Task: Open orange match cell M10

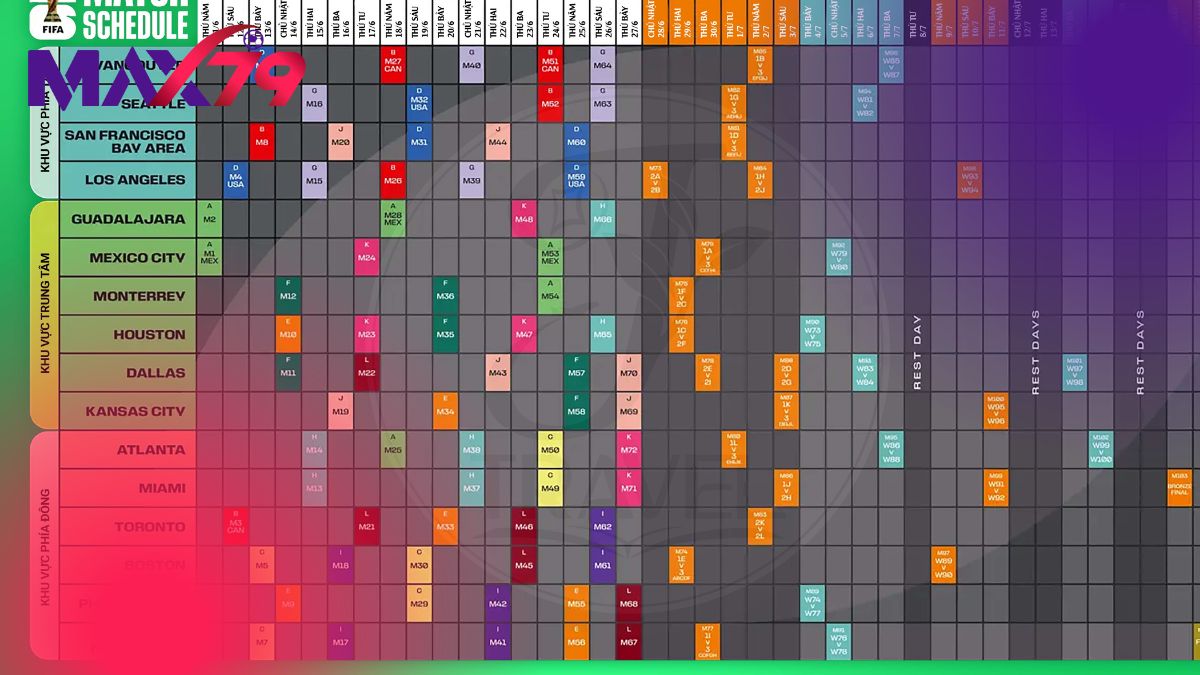Action: [x=288, y=335]
